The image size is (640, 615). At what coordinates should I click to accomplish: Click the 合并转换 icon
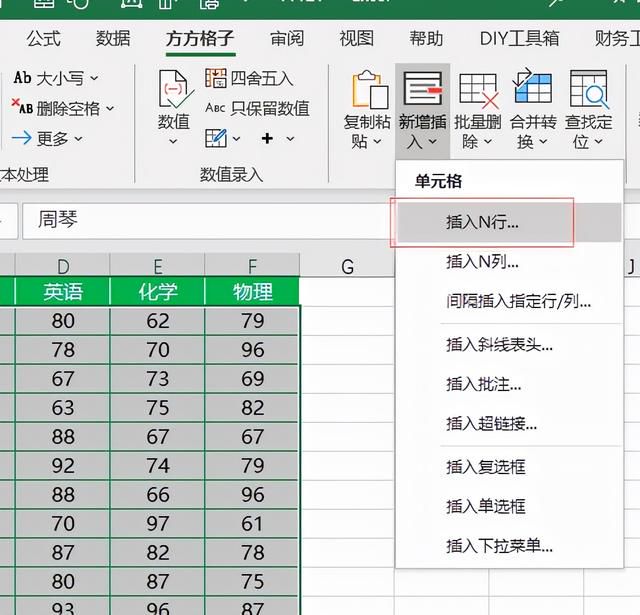(533, 87)
